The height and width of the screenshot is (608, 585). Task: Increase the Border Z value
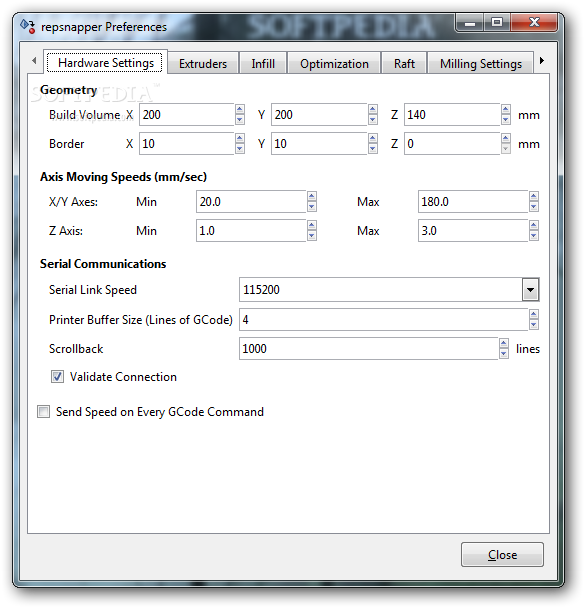click(506, 138)
